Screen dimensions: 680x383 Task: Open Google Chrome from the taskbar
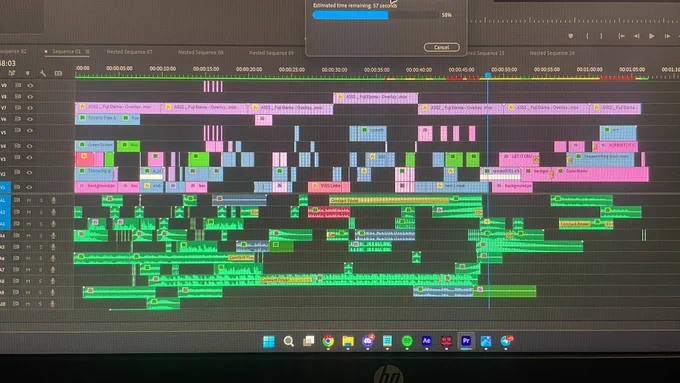[x=328, y=342]
